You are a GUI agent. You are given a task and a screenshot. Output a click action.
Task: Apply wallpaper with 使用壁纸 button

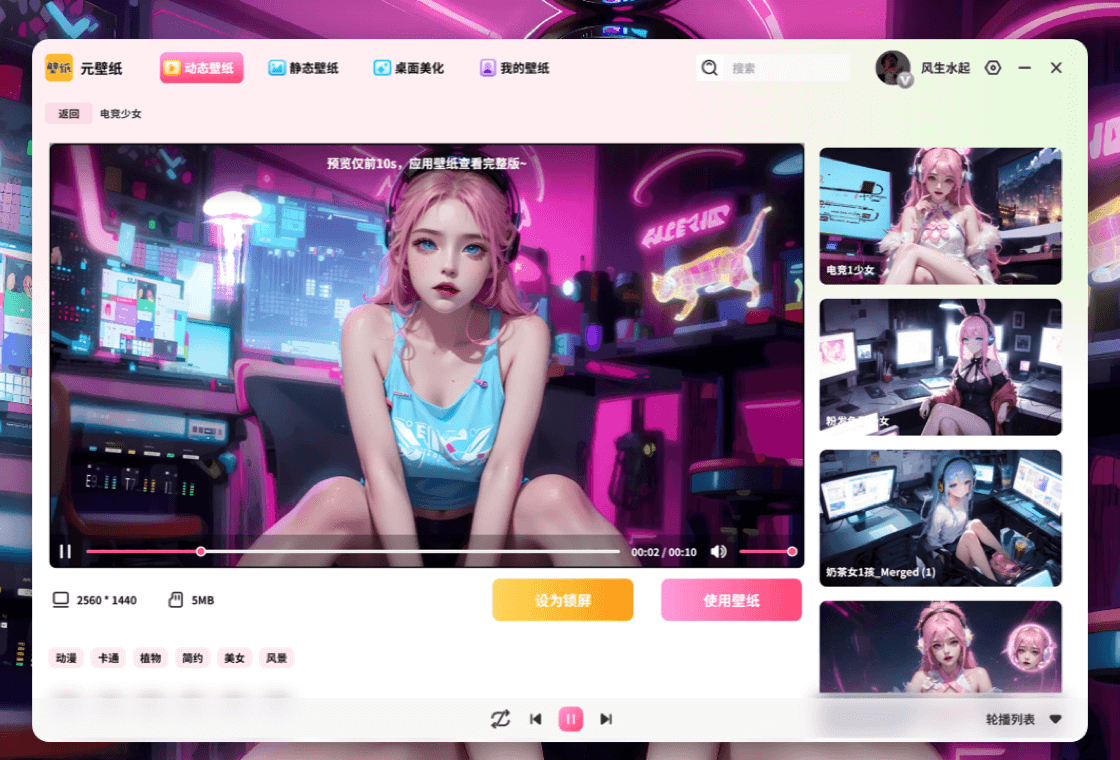(731, 600)
